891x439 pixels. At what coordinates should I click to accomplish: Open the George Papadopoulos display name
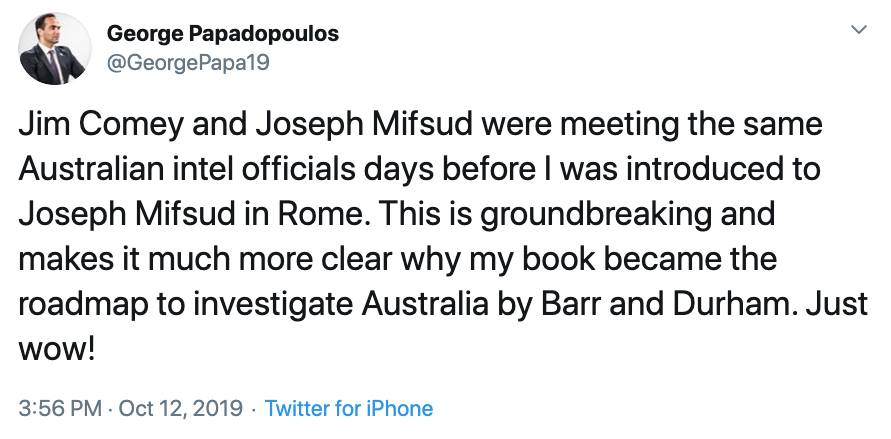tap(222, 34)
